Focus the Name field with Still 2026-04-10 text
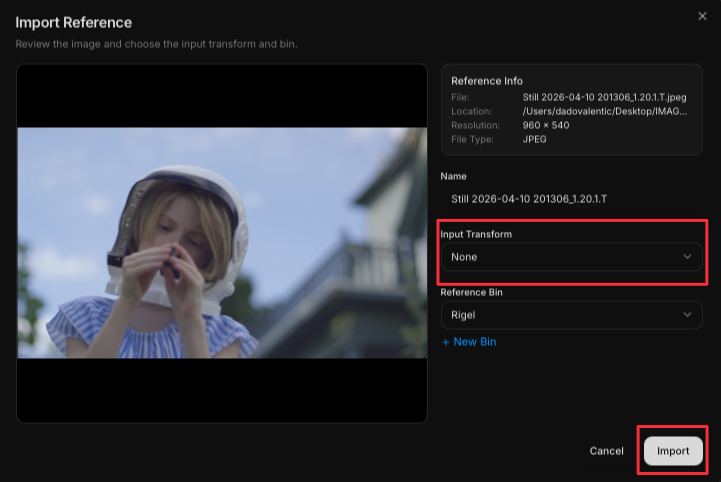Screen dimensions: 721x482 click(572, 199)
